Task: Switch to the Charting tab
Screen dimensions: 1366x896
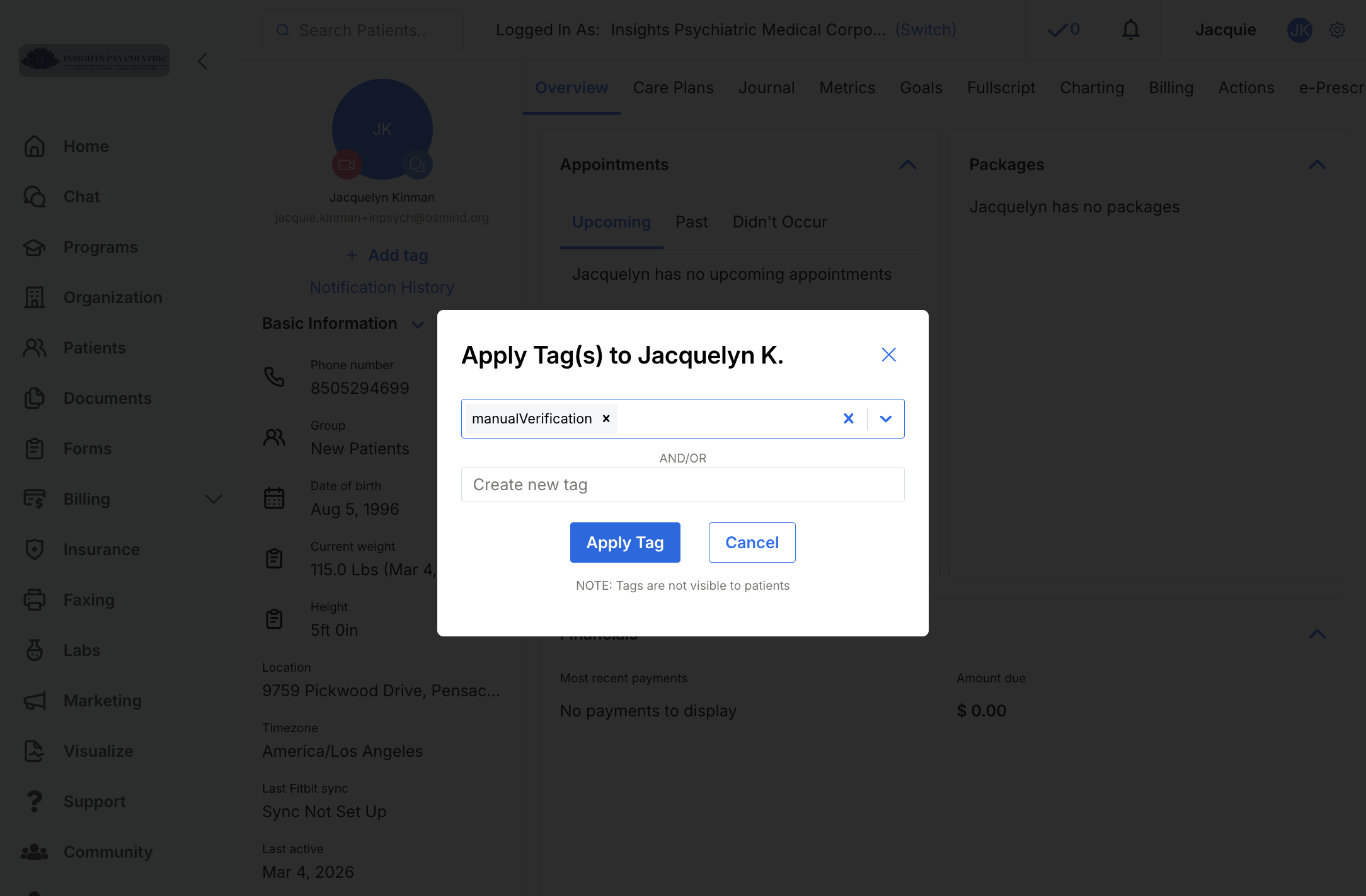Action: coord(1092,88)
